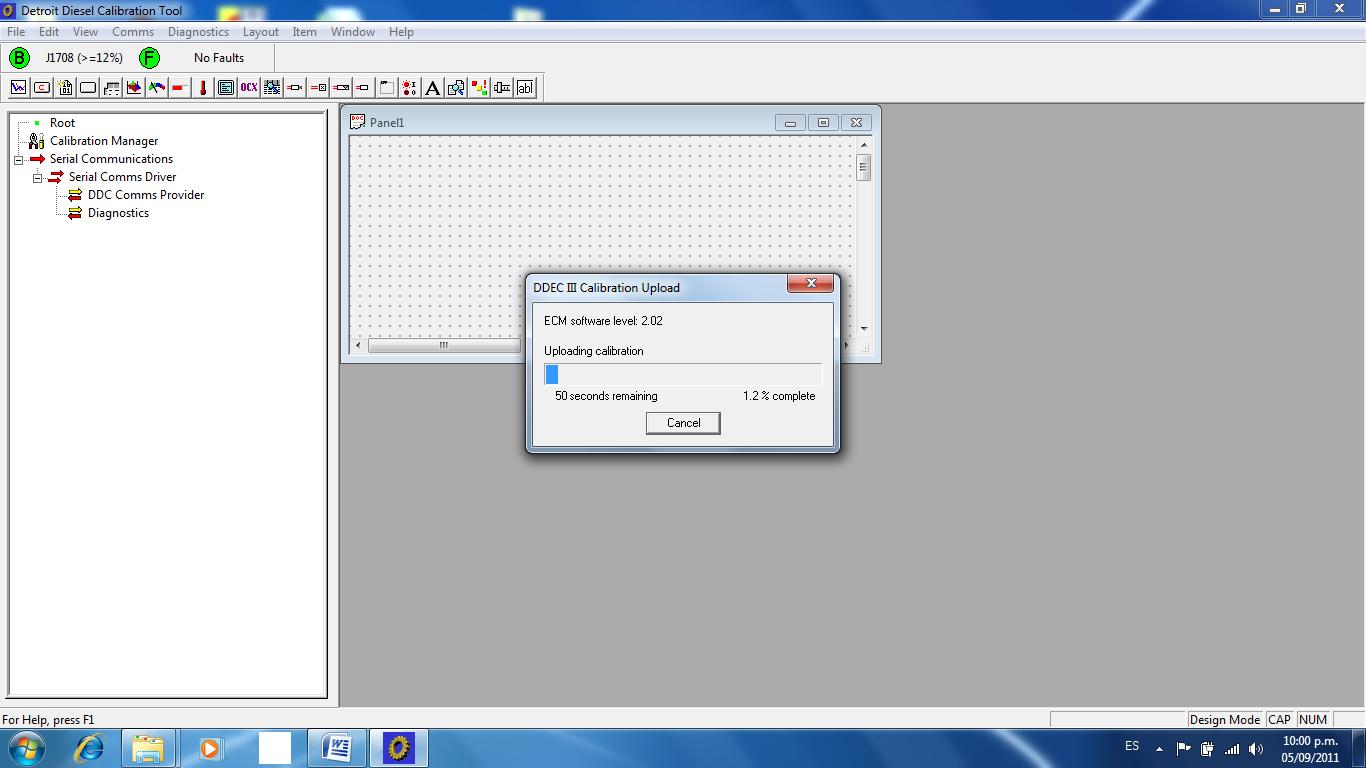Click the red horizontal bar tool
The width and height of the screenshot is (1366, 768).
pyautogui.click(x=180, y=88)
